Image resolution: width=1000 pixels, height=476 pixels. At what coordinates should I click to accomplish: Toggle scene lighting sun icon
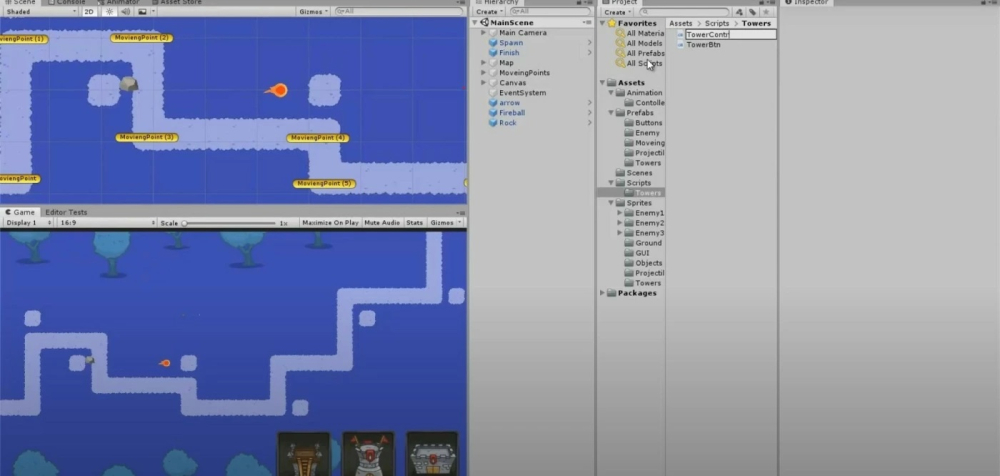109,12
